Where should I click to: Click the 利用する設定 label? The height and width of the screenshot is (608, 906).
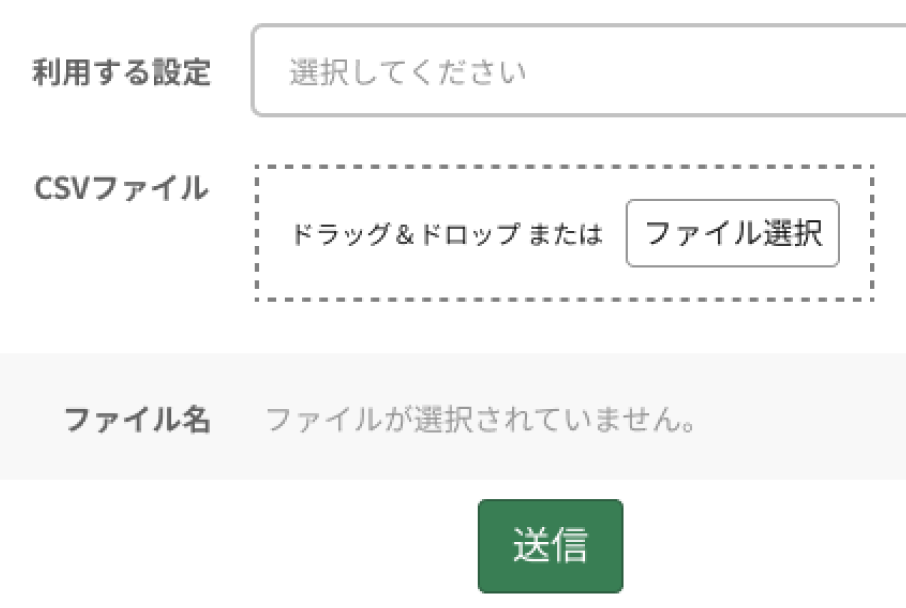[121, 73]
